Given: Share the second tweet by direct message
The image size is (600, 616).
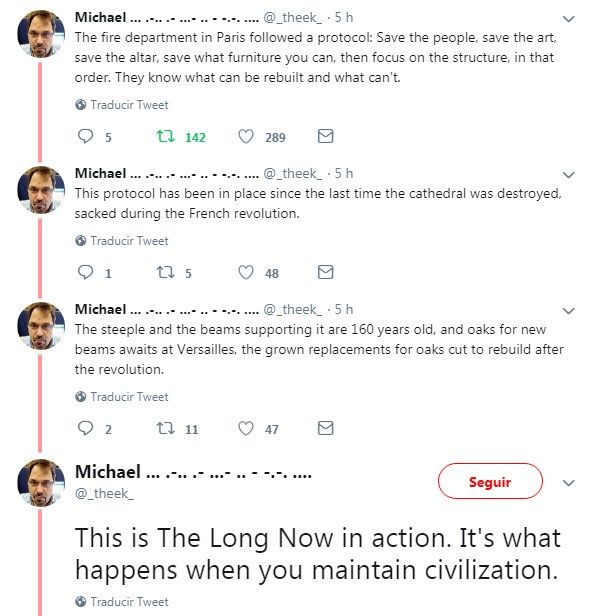Looking at the screenshot, I should point(325,273).
